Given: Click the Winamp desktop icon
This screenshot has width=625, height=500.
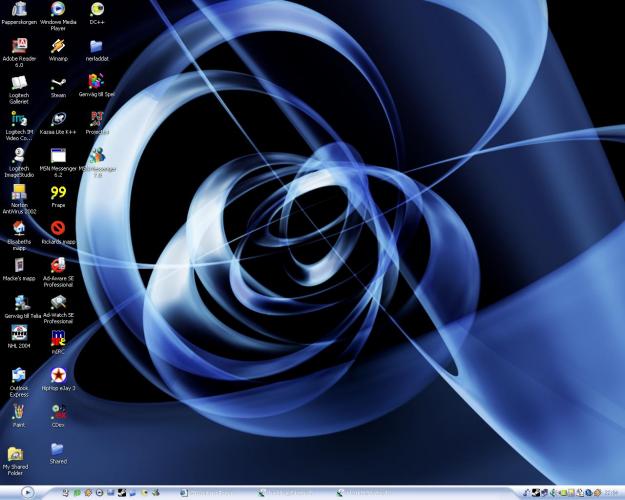Looking at the screenshot, I should tap(58, 46).
